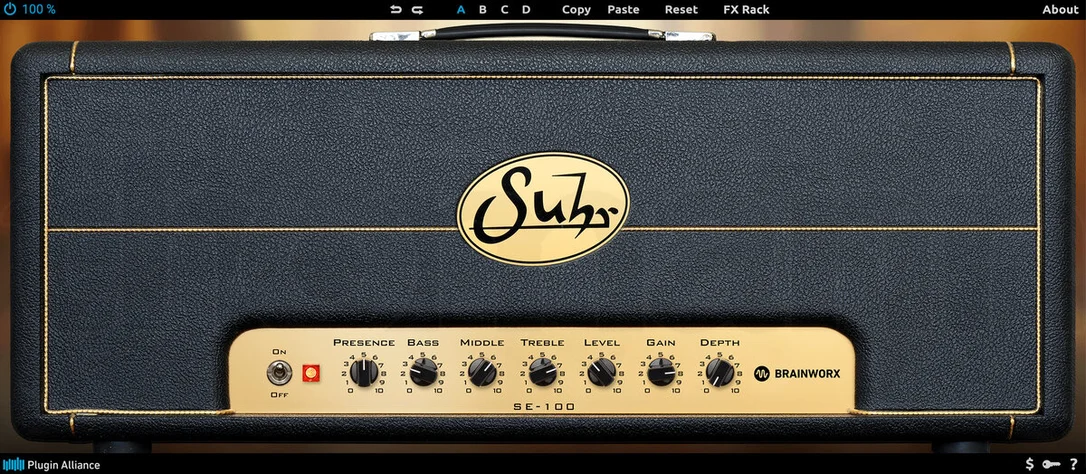This screenshot has width=1086, height=474.
Task: Flip the On/Off power toggle switch
Action: pyautogui.click(x=279, y=373)
